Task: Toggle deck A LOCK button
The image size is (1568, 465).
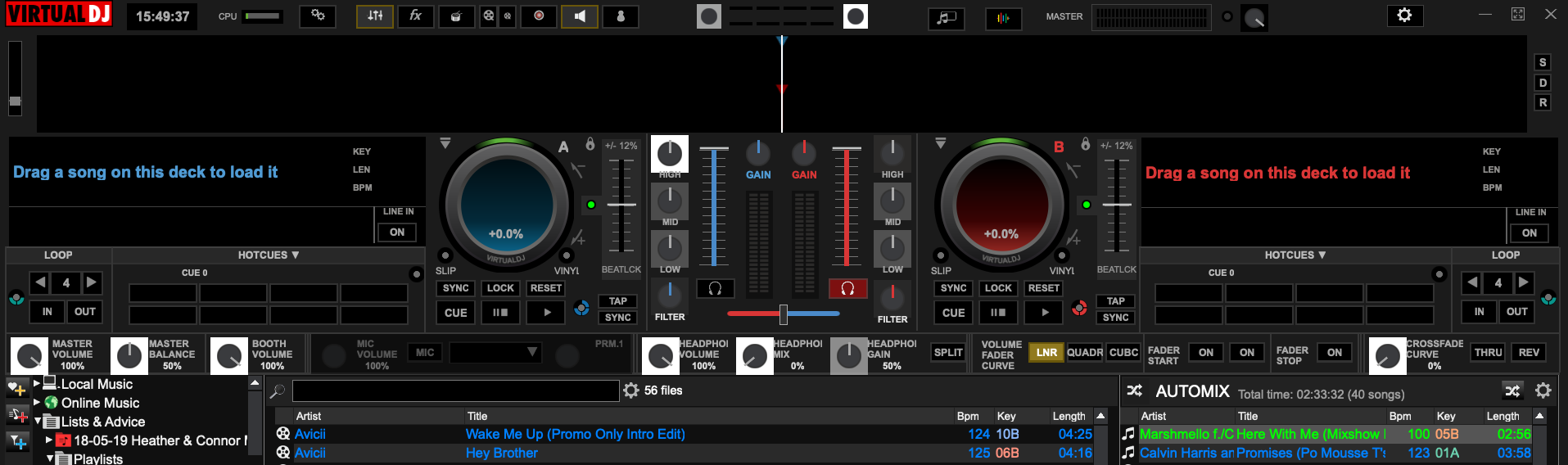Action: point(500,288)
